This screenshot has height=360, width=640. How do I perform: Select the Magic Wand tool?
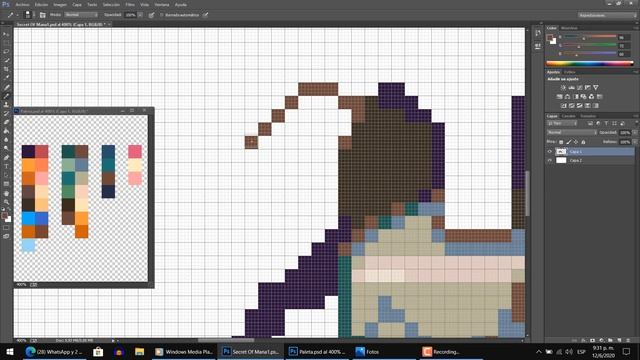point(6,60)
